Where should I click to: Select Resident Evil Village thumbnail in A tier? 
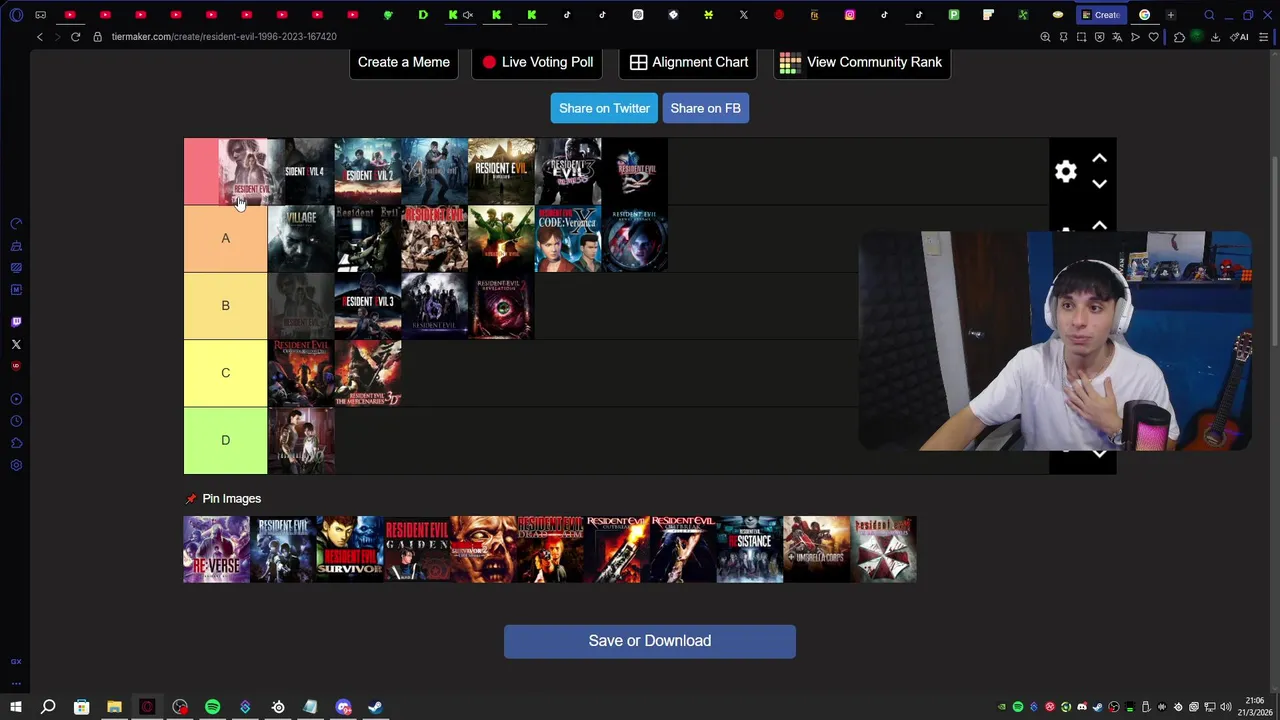(301, 239)
